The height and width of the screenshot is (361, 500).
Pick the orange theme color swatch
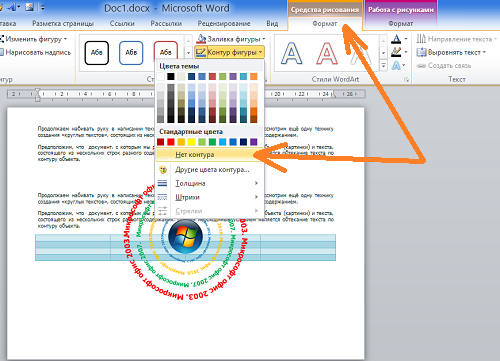(254, 77)
